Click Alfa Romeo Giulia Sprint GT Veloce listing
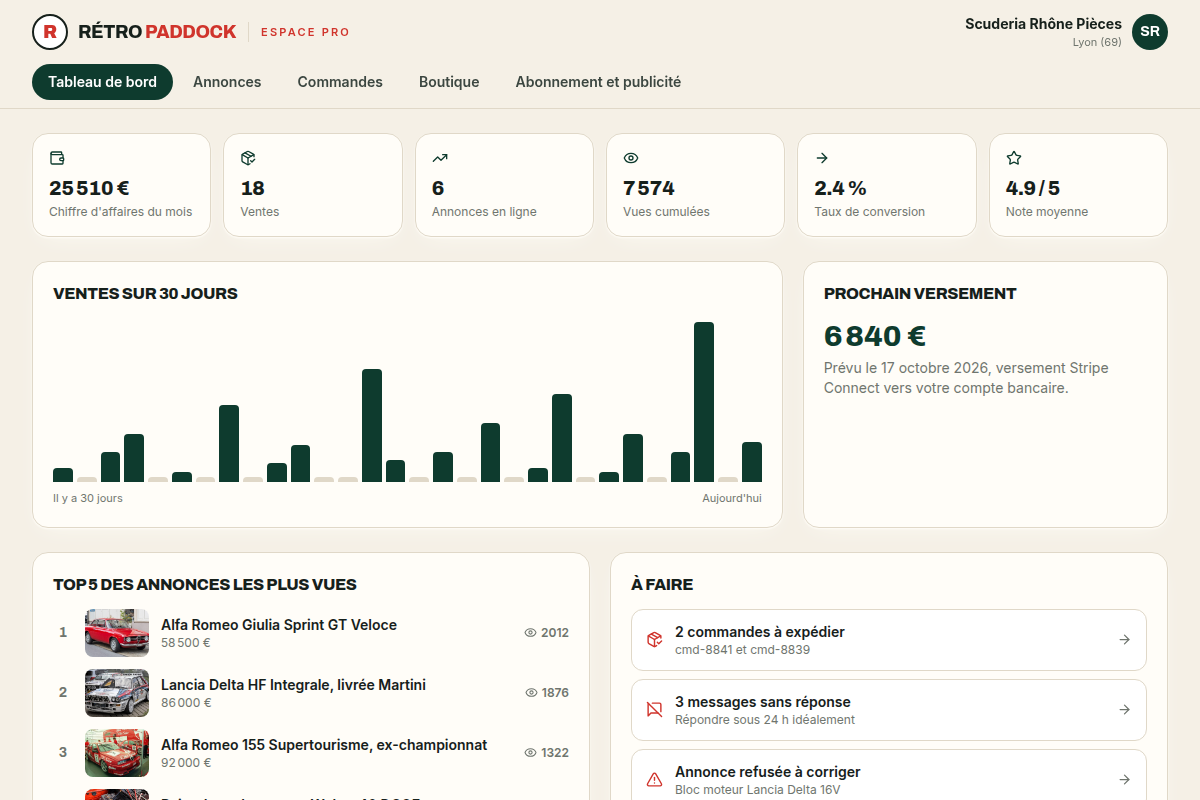Viewport: 1200px width, 800px height. [x=279, y=625]
